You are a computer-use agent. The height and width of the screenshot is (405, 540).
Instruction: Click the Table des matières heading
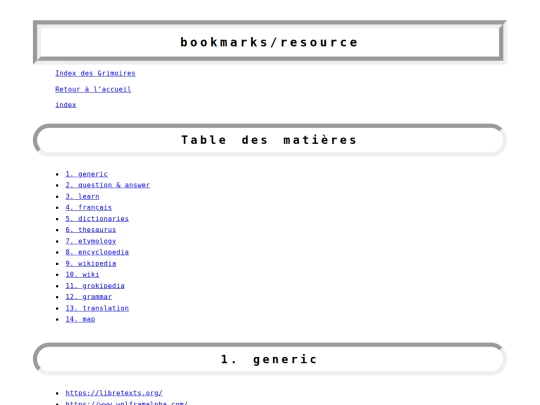coord(270,140)
